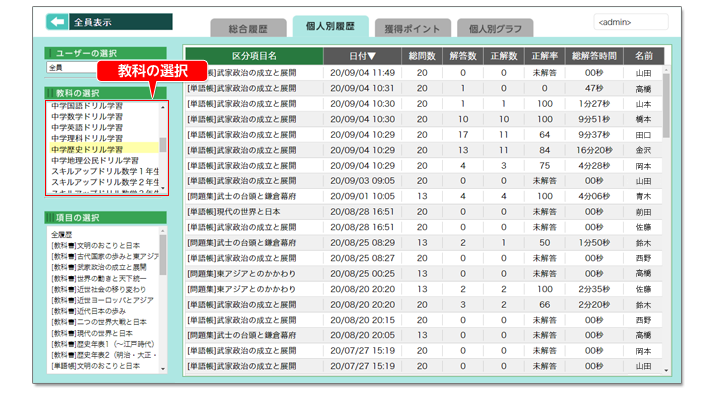Image resolution: width=715 pixels, height=394 pixels.
Task: Click the 日付 sort arrow header
Action: pos(363,56)
